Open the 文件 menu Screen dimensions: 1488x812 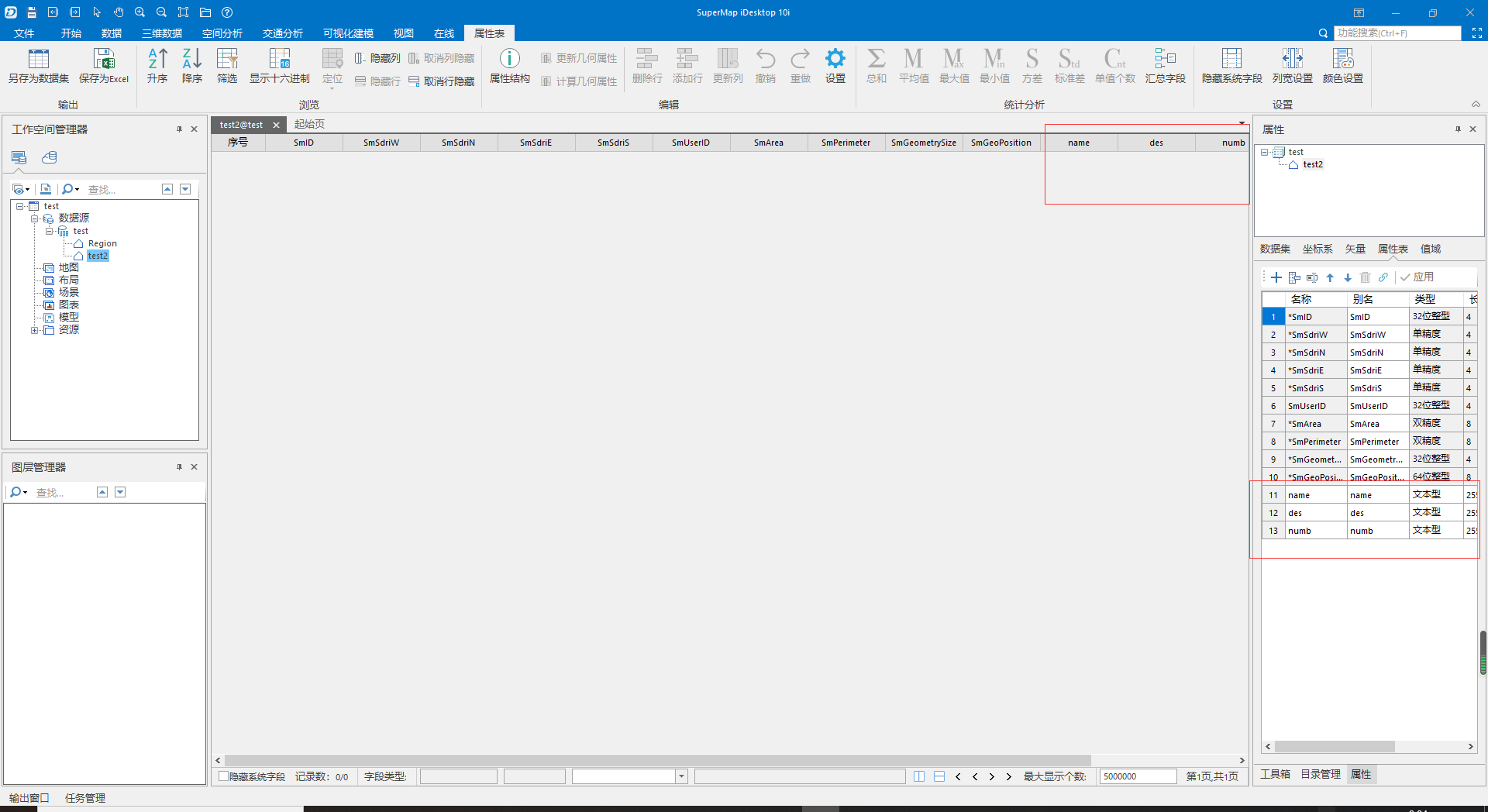click(x=24, y=33)
